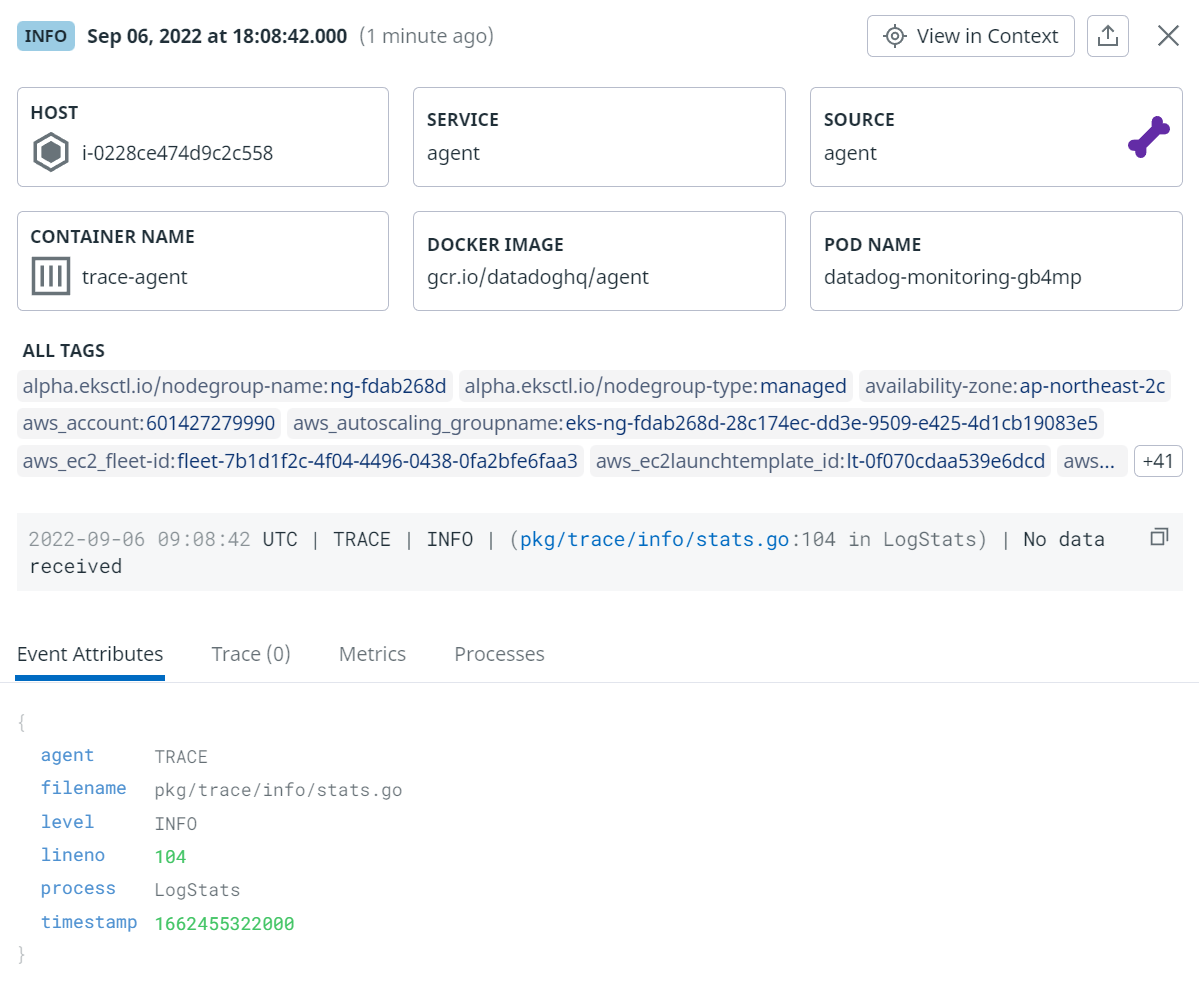Click the LogStats attribute value
The width and height of the screenshot is (1199, 991).
point(197,890)
